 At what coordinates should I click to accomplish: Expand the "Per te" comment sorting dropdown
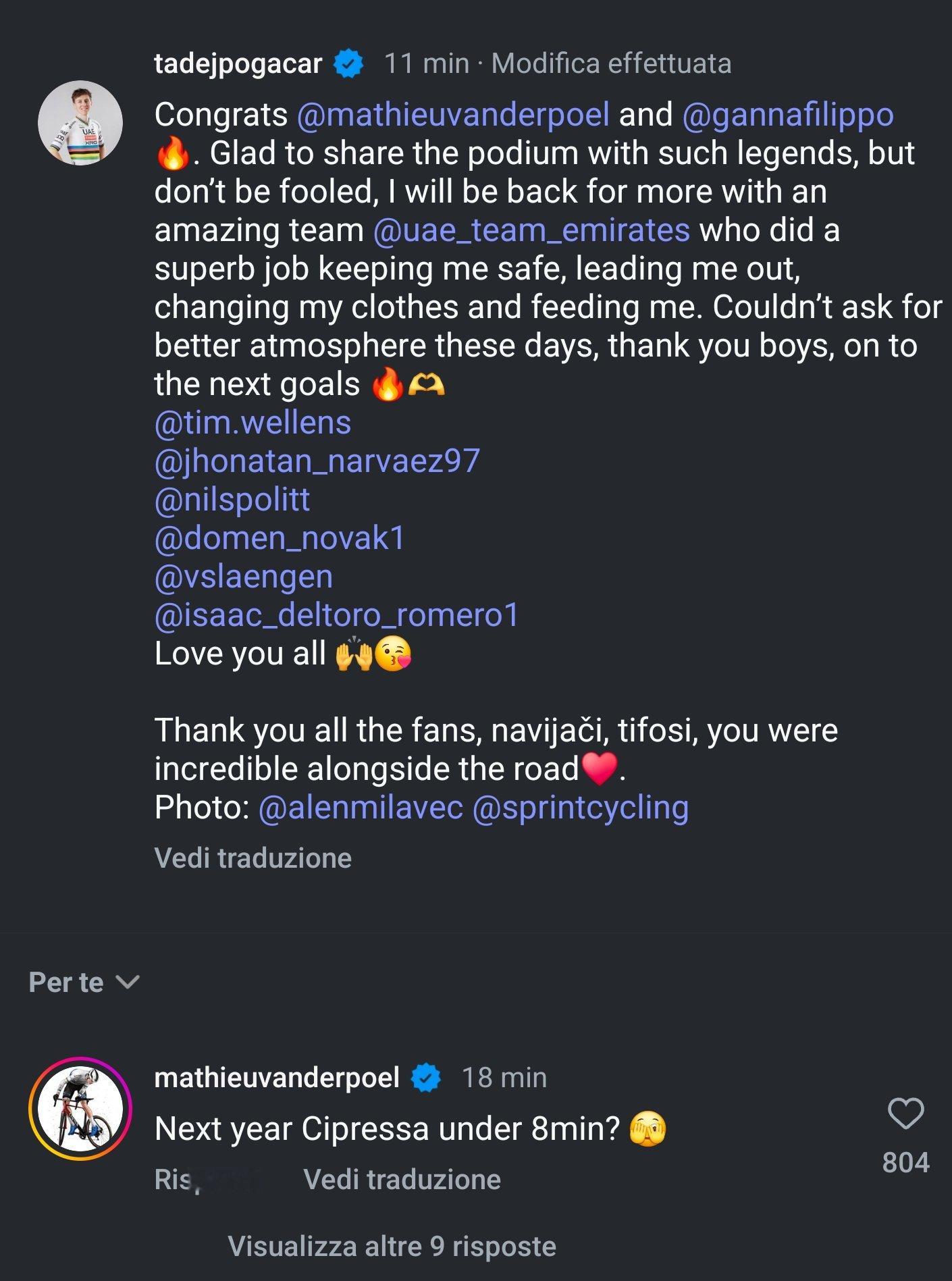84,982
